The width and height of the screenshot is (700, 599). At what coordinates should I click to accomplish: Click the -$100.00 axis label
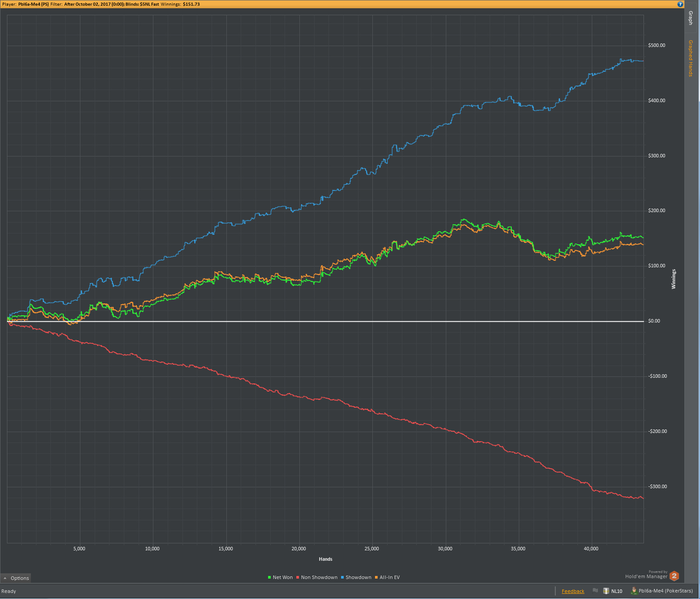pos(658,376)
